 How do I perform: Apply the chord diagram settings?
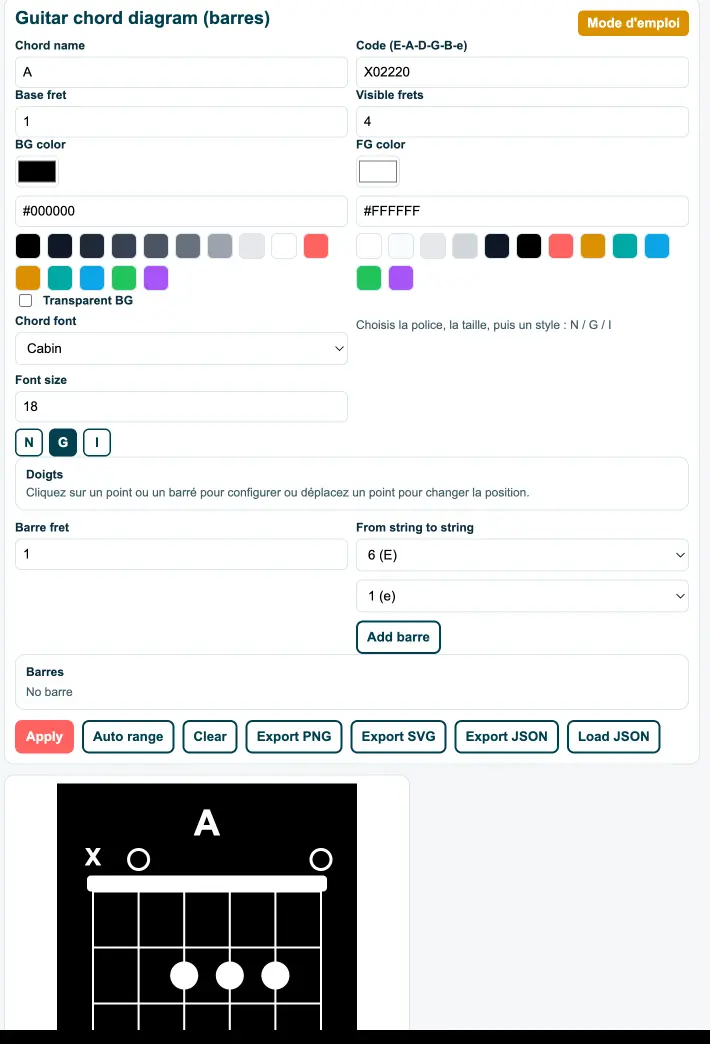click(43, 736)
